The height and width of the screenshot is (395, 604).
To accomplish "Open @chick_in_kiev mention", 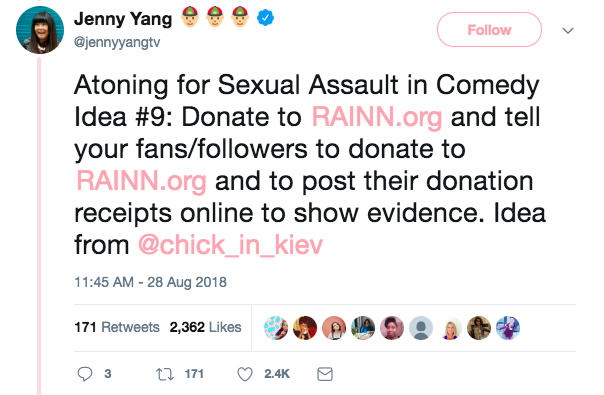I will pyautogui.click(x=230, y=245).
